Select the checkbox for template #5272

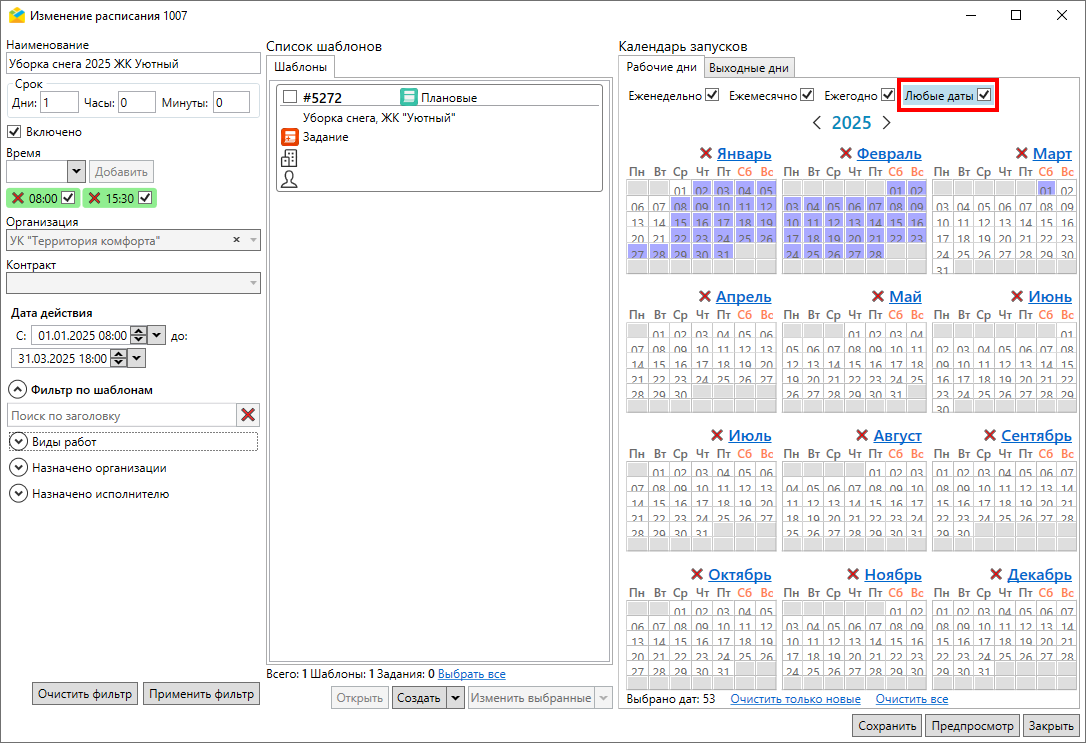(x=290, y=97)
